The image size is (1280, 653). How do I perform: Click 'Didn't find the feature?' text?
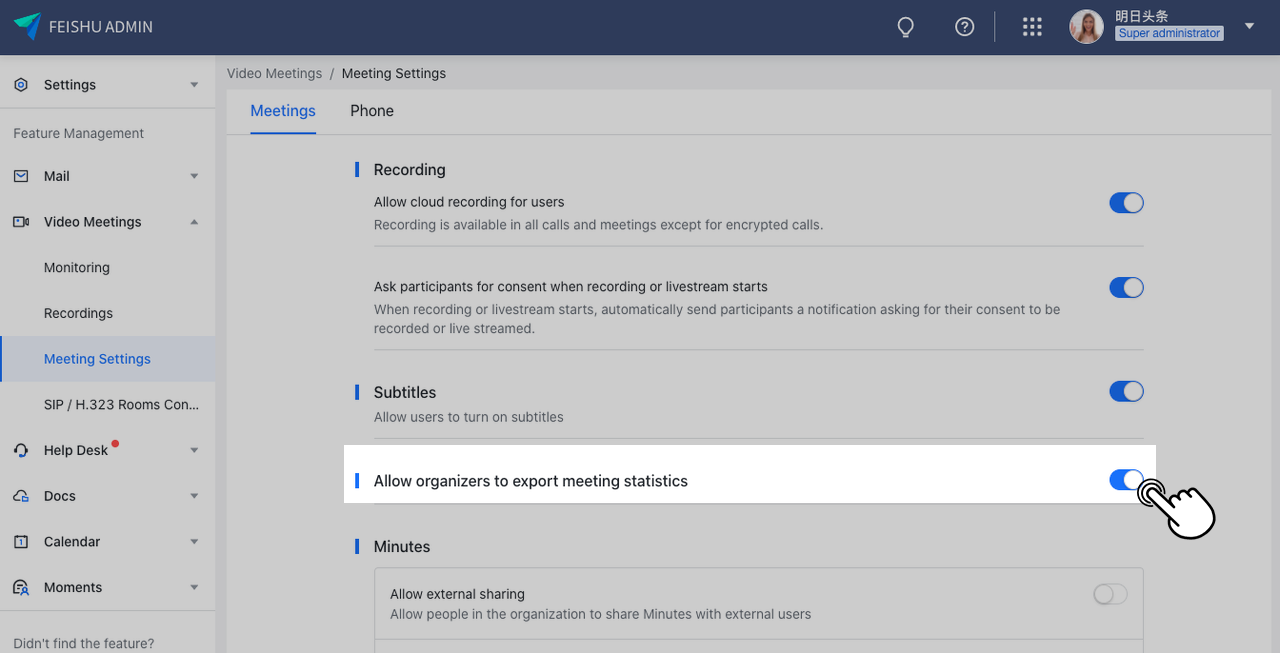click(84, 644)
